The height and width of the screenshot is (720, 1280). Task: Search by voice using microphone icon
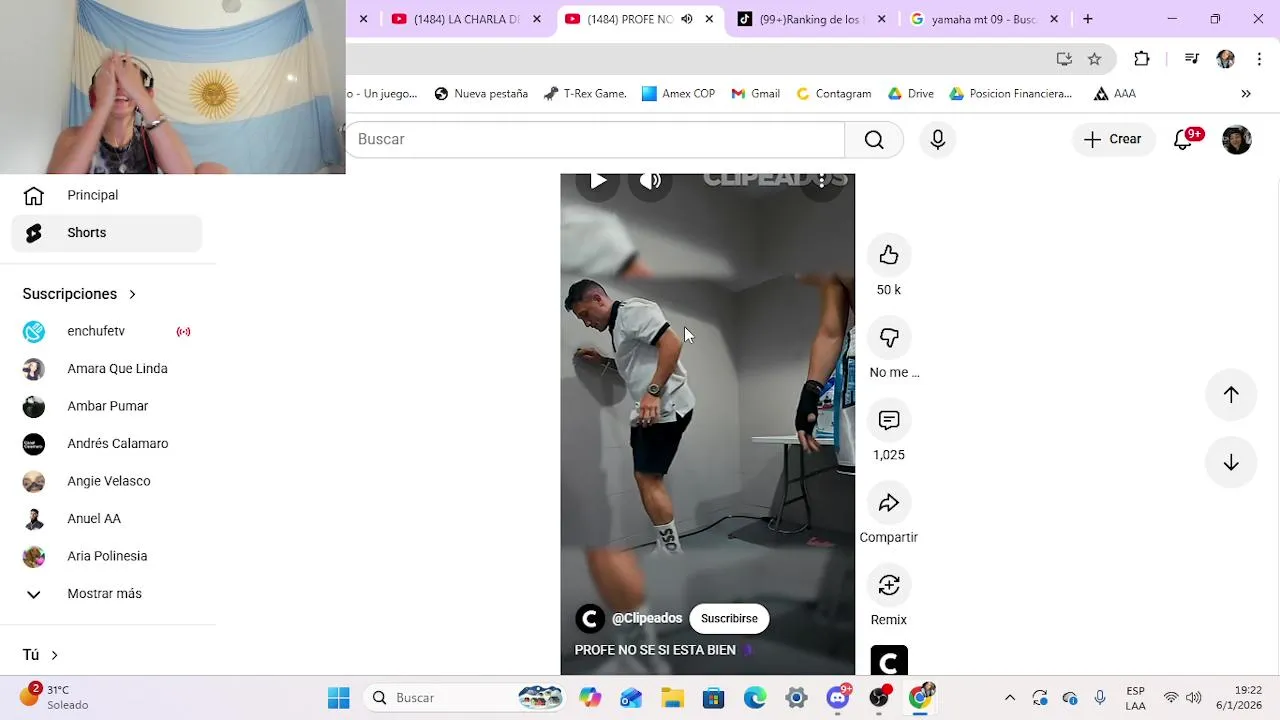(x=938, y=140)
